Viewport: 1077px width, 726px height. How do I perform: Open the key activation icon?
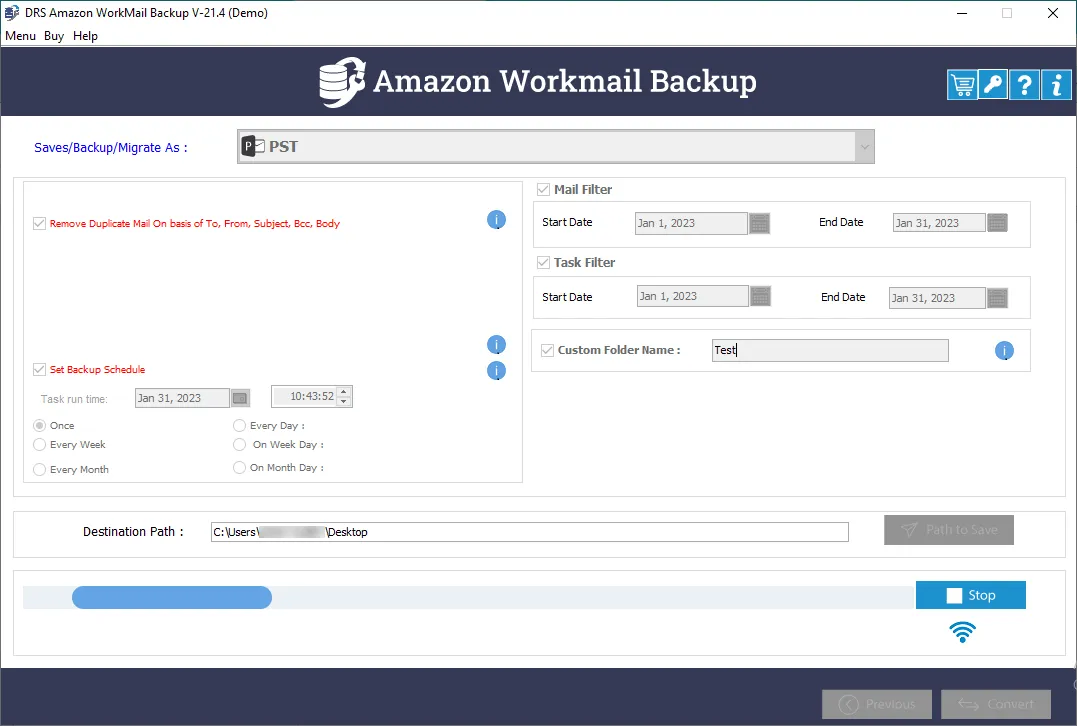[993, 85]
